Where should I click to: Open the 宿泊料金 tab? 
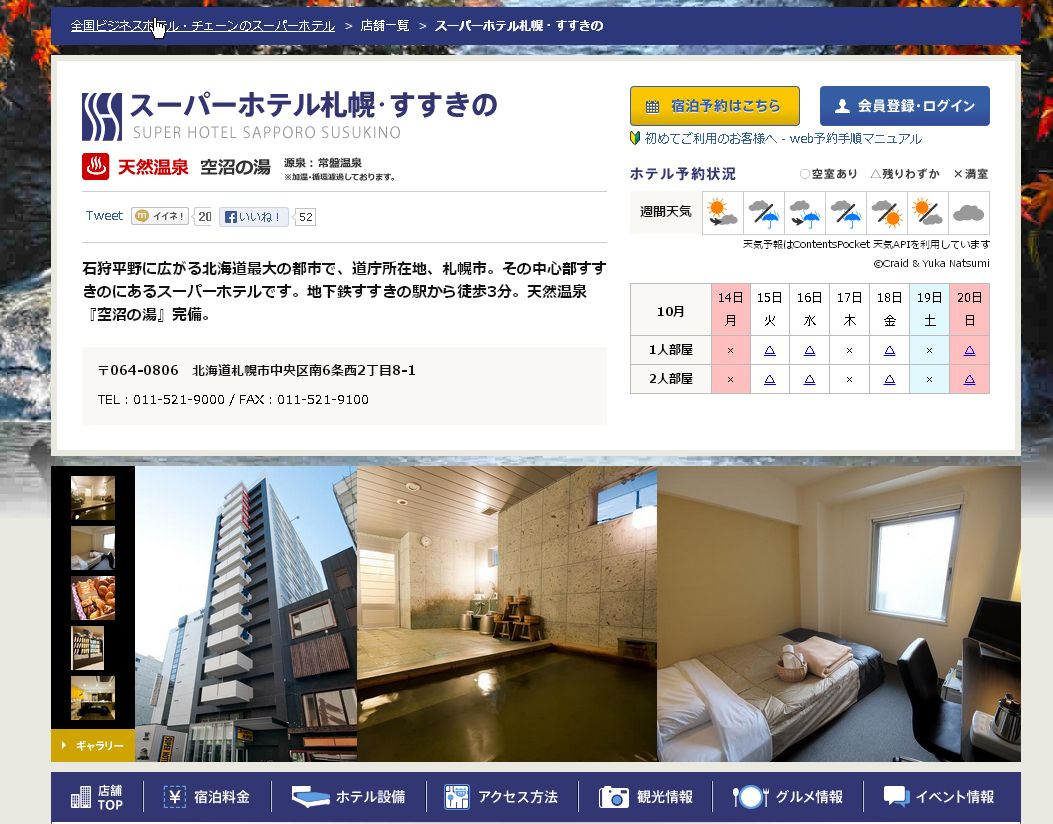point(207,797)
